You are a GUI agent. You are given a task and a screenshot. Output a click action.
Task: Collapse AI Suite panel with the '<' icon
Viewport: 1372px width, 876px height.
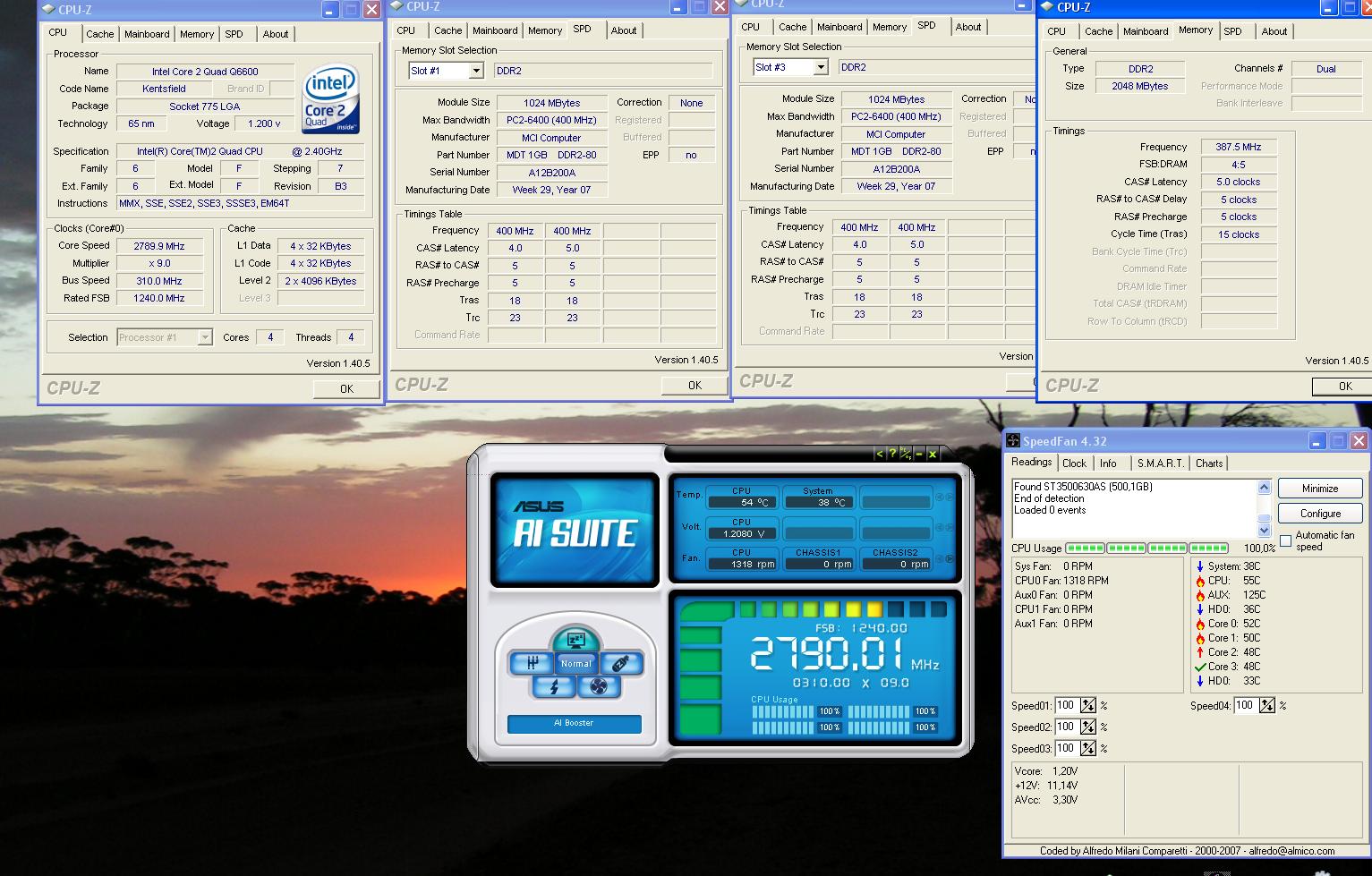[880, 454]
